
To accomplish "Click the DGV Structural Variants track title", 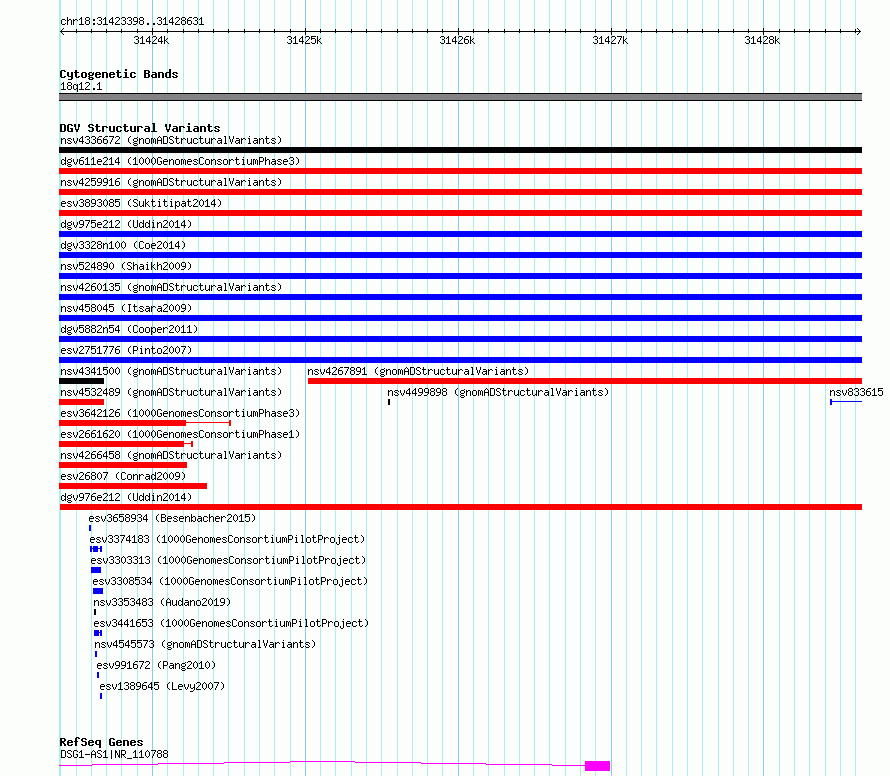I will [x=140, y=128].
